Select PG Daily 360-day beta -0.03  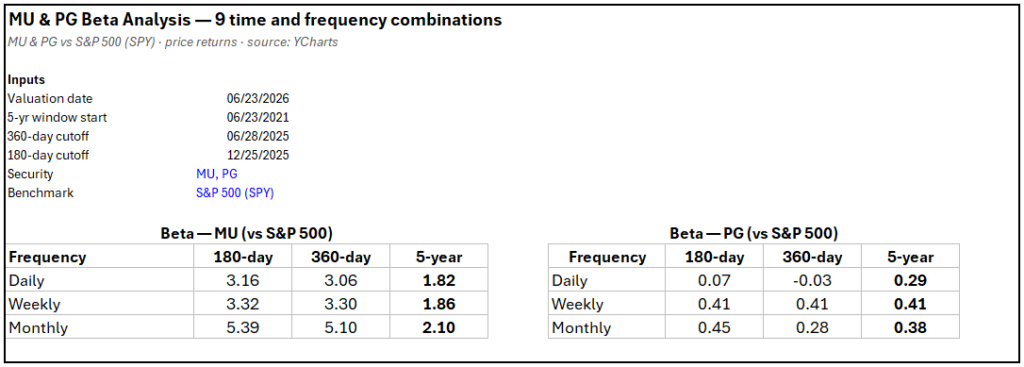812,281
